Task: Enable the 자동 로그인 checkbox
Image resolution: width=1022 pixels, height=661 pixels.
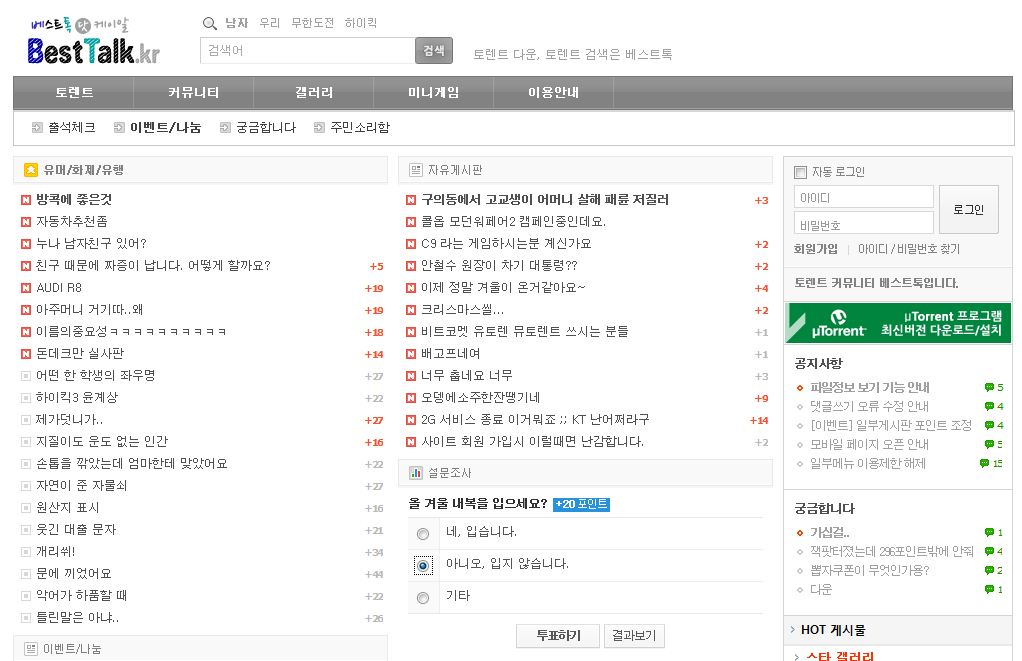Action: tap(800, 172)
